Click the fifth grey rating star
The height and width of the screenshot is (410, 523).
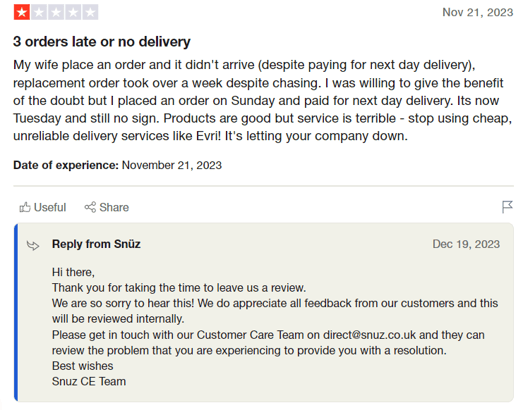point(90,12)
